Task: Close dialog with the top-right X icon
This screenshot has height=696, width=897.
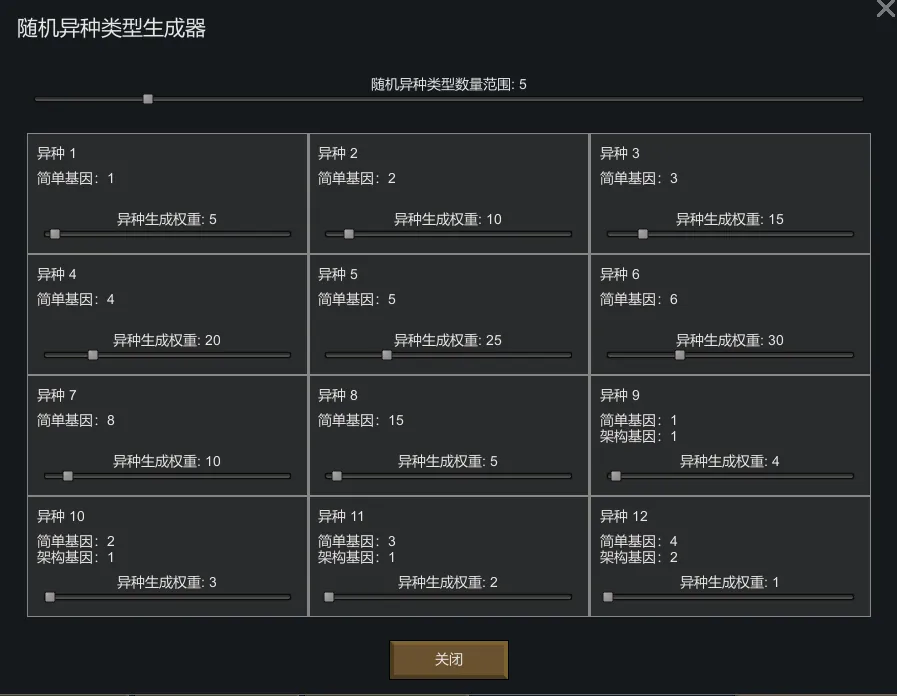Action: click(886, 9)
